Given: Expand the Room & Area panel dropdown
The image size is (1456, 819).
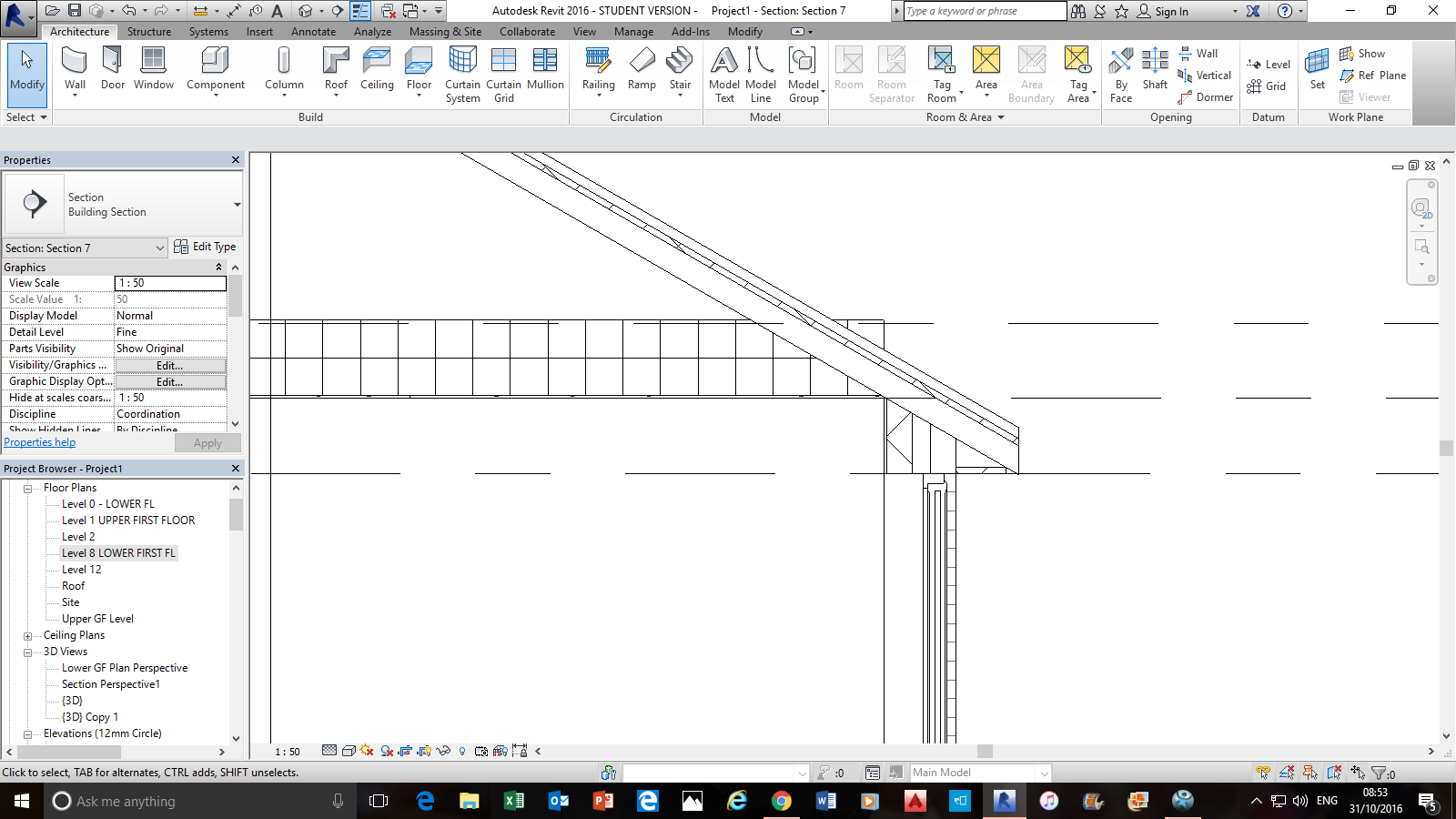Looking at the screenshot, I should 966,117.
